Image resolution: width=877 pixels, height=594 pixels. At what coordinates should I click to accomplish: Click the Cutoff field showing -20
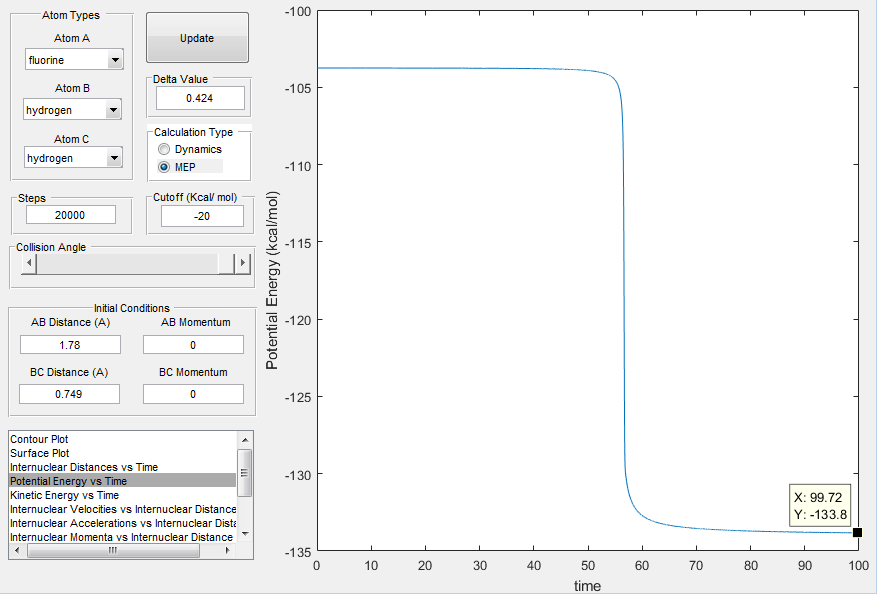[x=202, y=216]
